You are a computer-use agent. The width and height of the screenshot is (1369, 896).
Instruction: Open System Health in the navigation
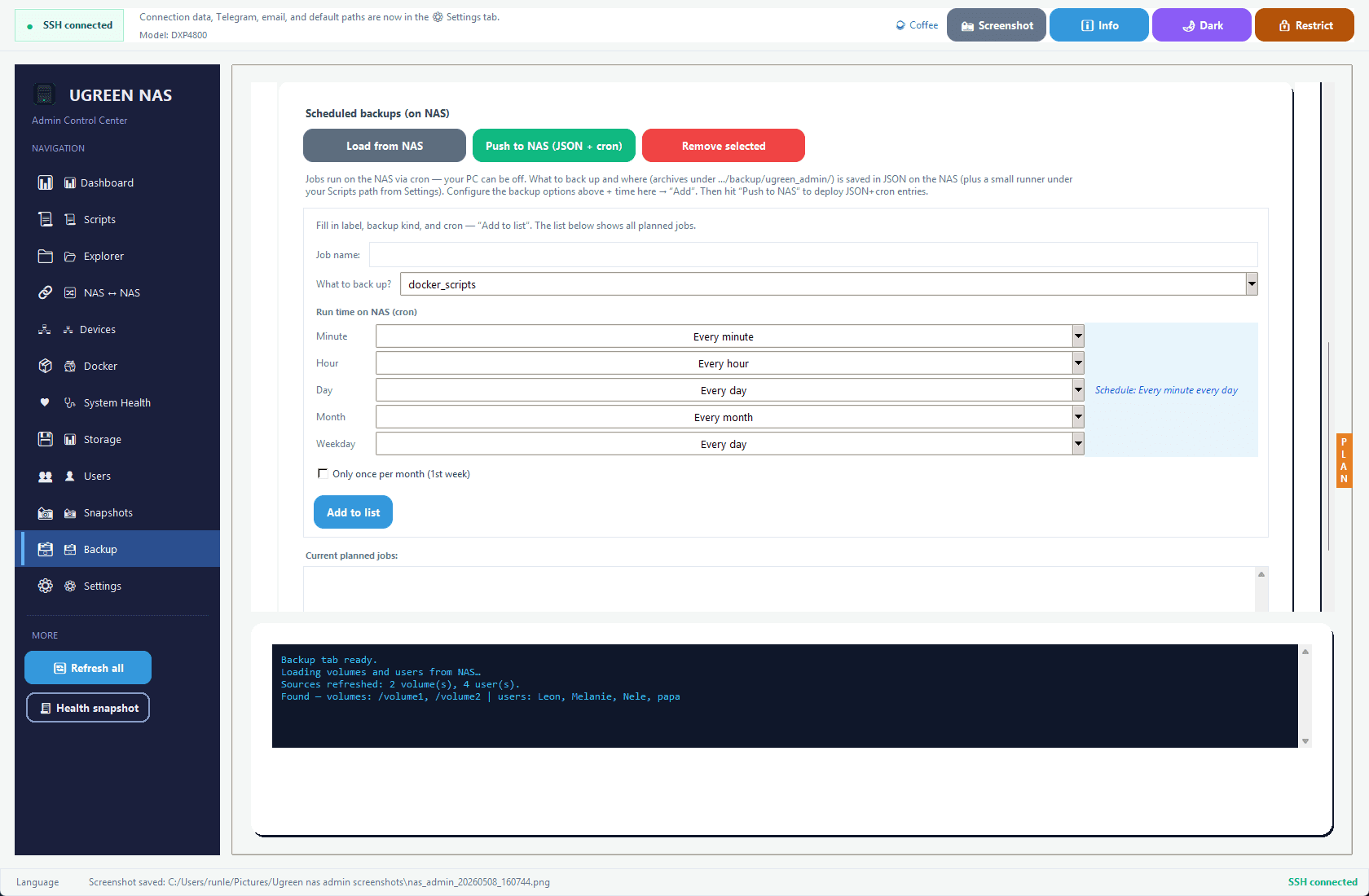[x=117, y=402]
